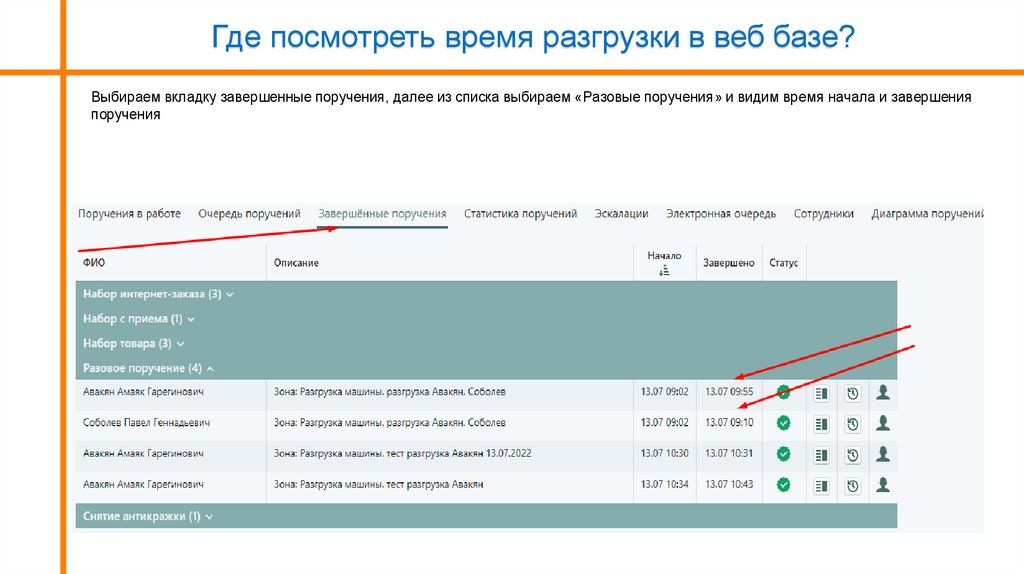The image size is (1024, 574).
Task: Open details icon for the 09:55 task row
Action: coord(822,394)
